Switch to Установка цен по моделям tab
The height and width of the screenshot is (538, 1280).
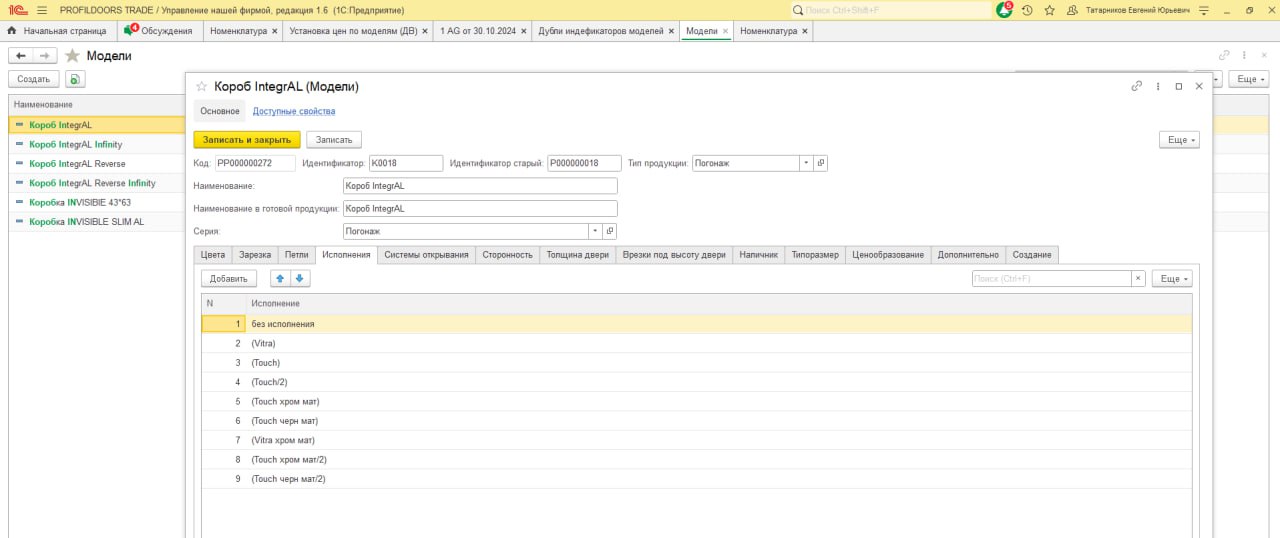tap(352, 31)
